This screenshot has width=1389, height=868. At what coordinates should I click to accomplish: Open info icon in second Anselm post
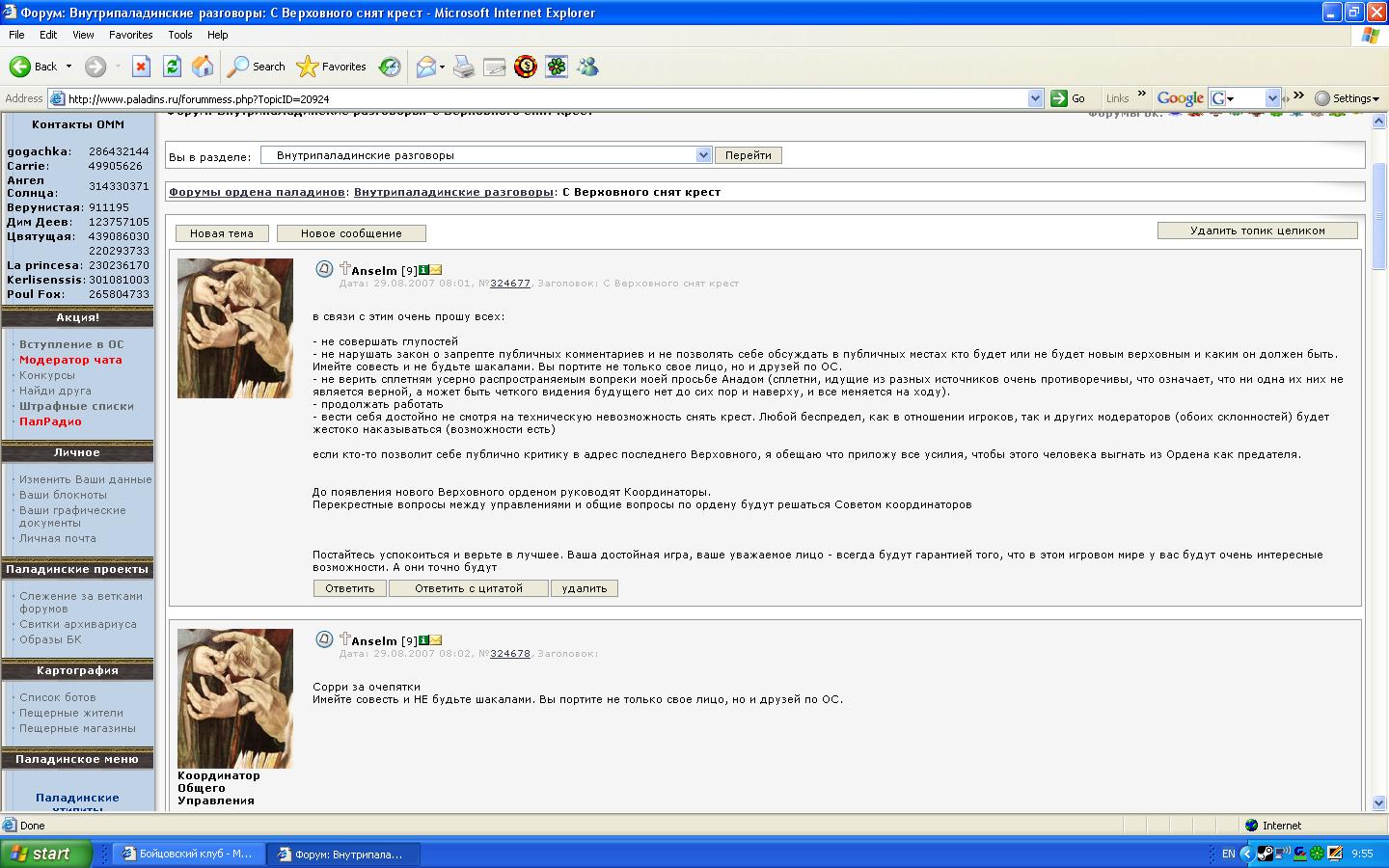click(423, 640)
